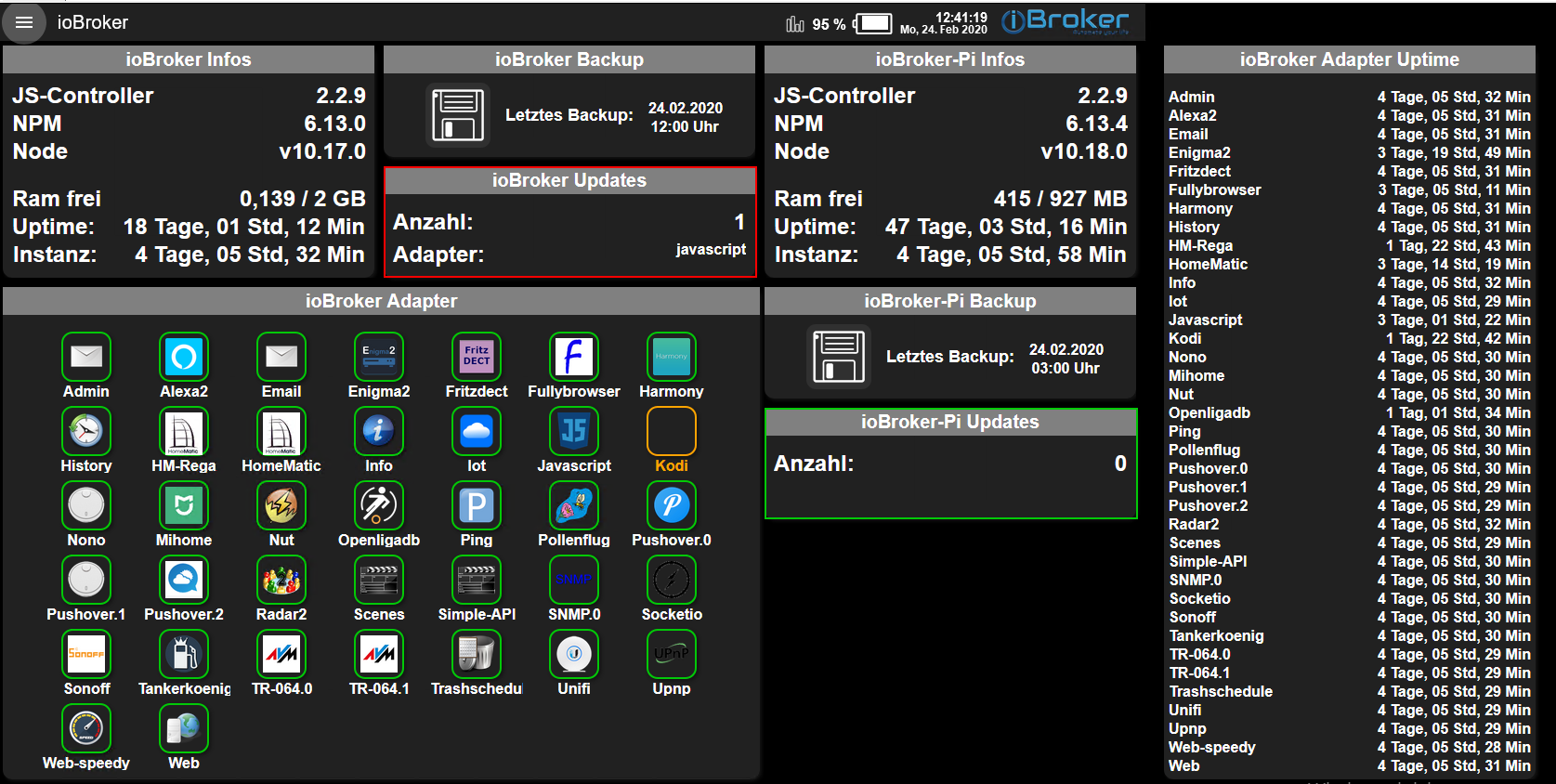This screenshot has width=1556, height=784.
Task: Open the Web-speedy adapter icon
Action: tap(86, 728)
